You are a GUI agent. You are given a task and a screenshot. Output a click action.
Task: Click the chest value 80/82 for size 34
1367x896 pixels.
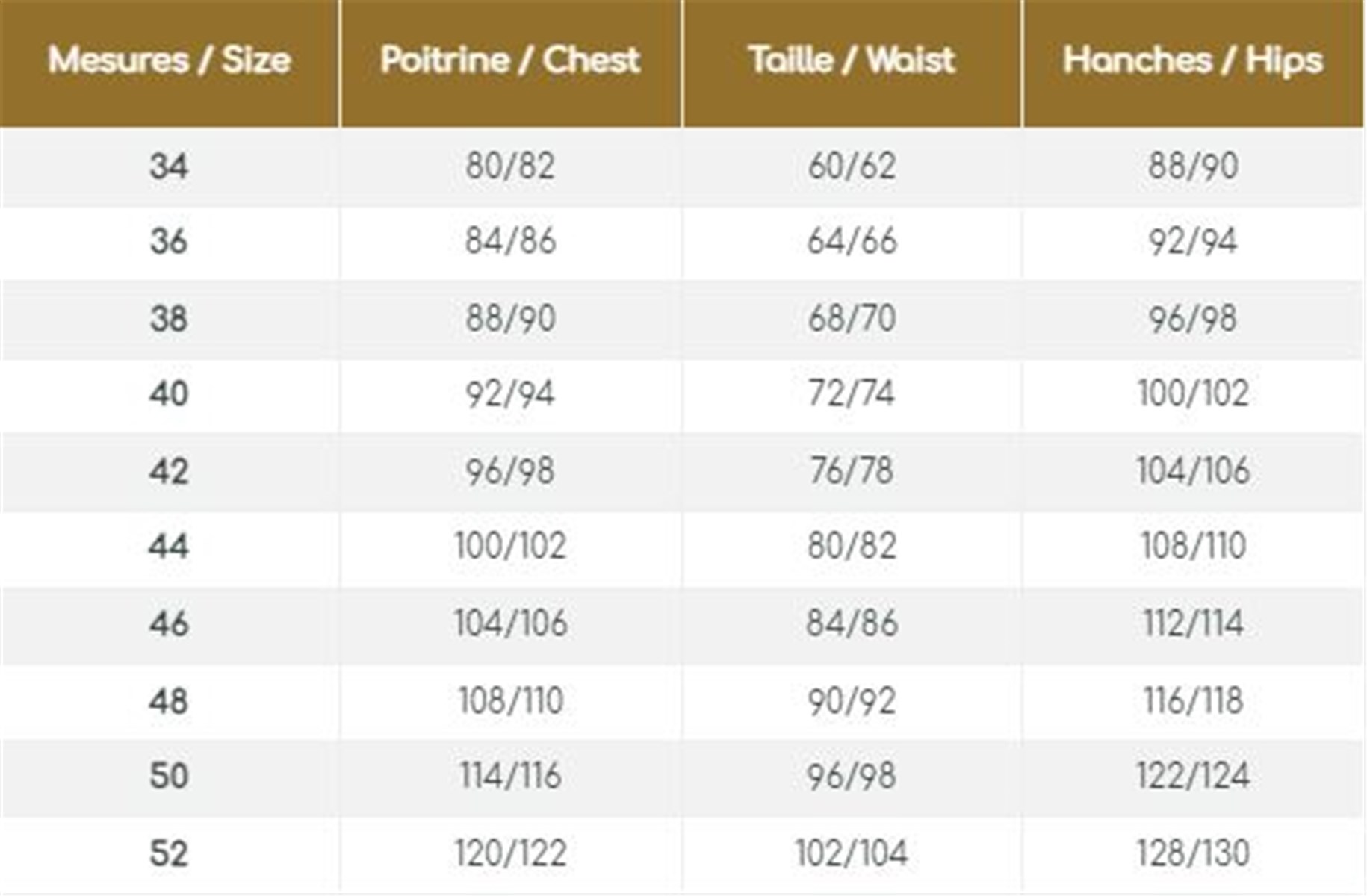pyautogui.click(x=510, y=166)
